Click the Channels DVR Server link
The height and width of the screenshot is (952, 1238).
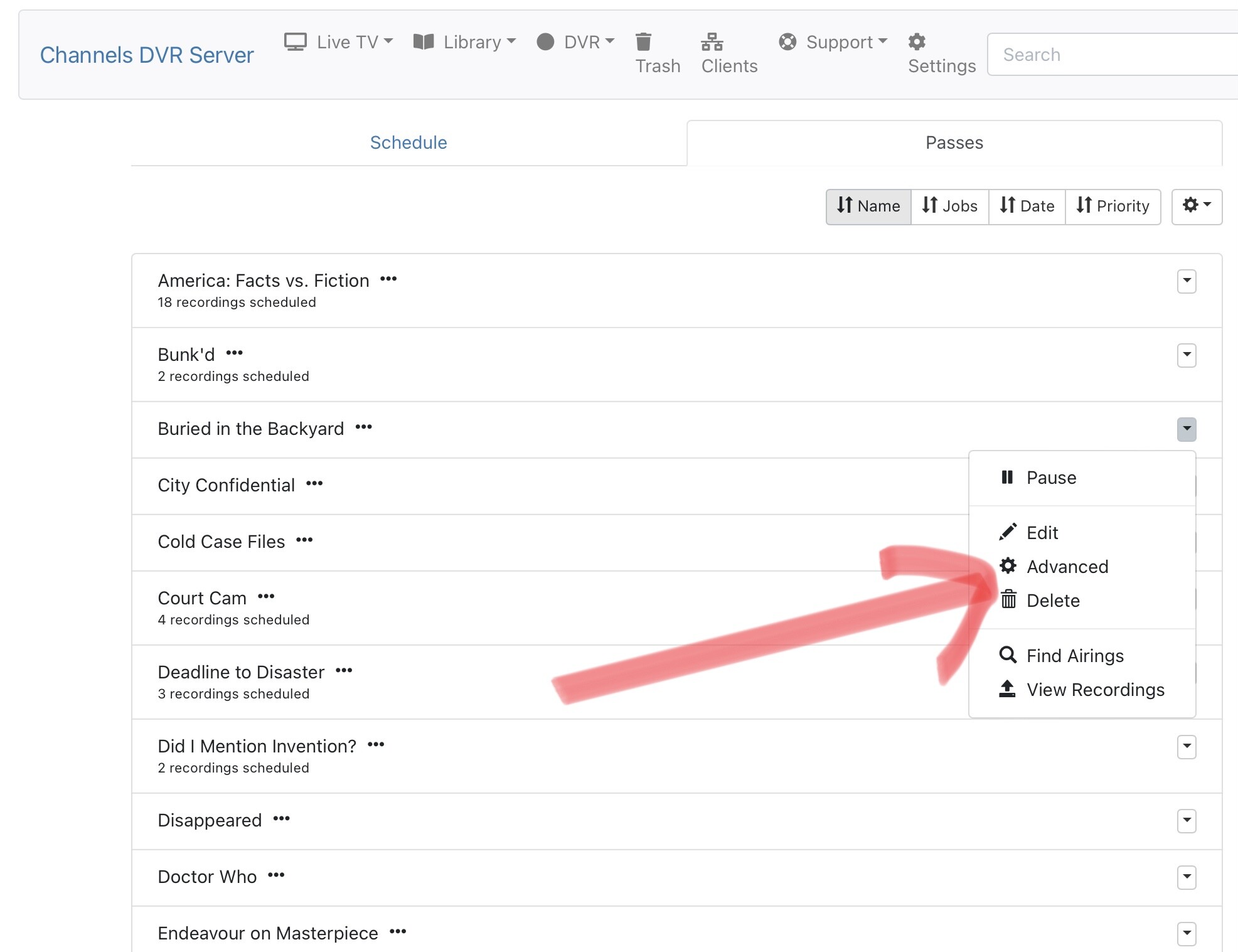pyautogui.click(x=147, y=55)
